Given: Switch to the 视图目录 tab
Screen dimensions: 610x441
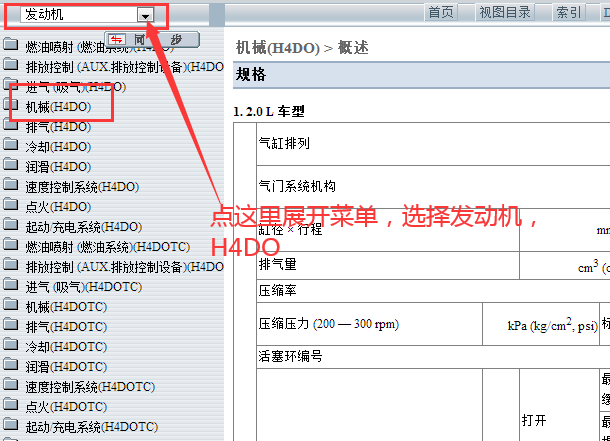Looking at the screenshot, I should point(505,12).
